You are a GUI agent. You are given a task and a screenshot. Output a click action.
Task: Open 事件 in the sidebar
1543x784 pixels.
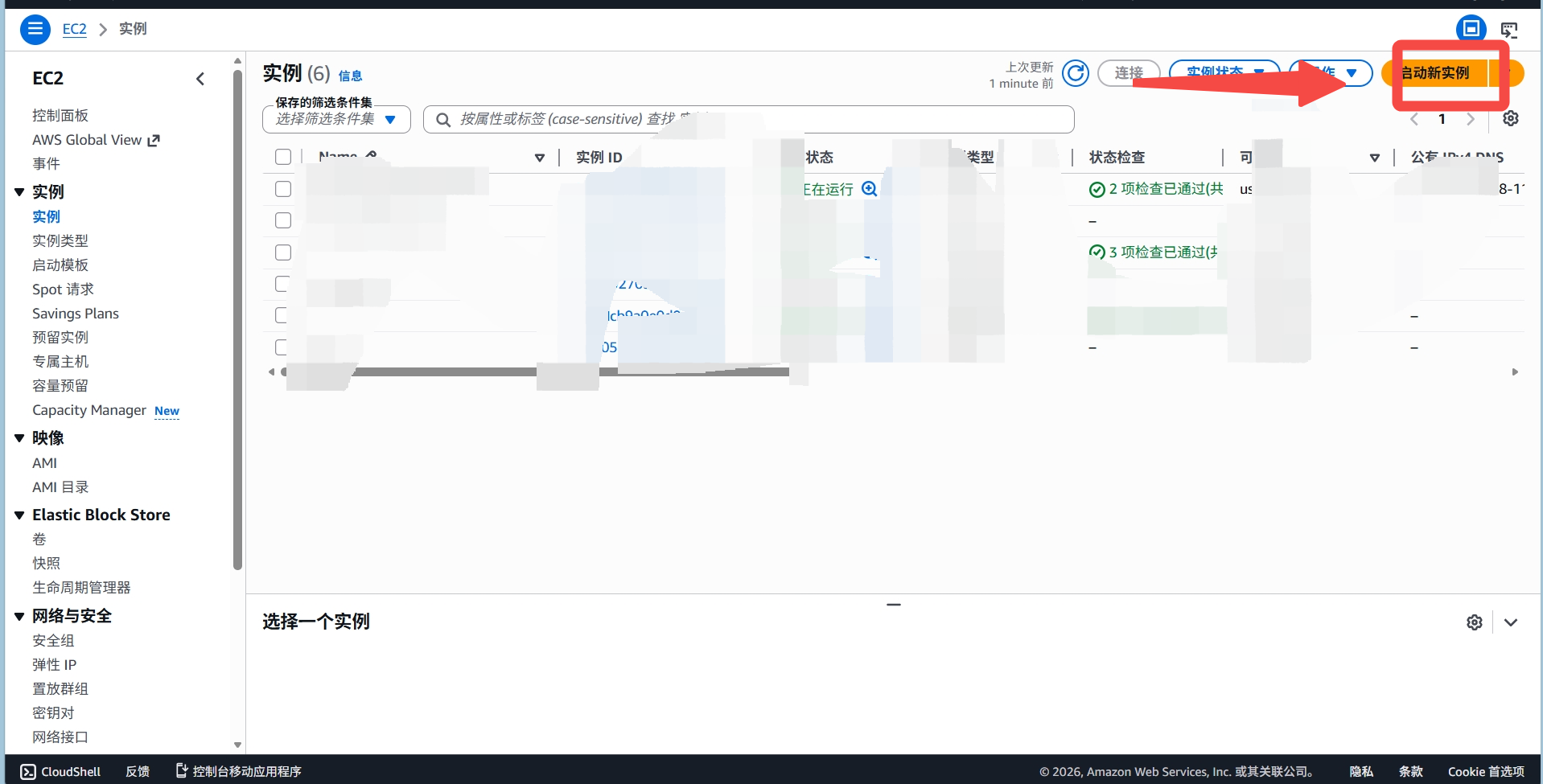point(46,164)
